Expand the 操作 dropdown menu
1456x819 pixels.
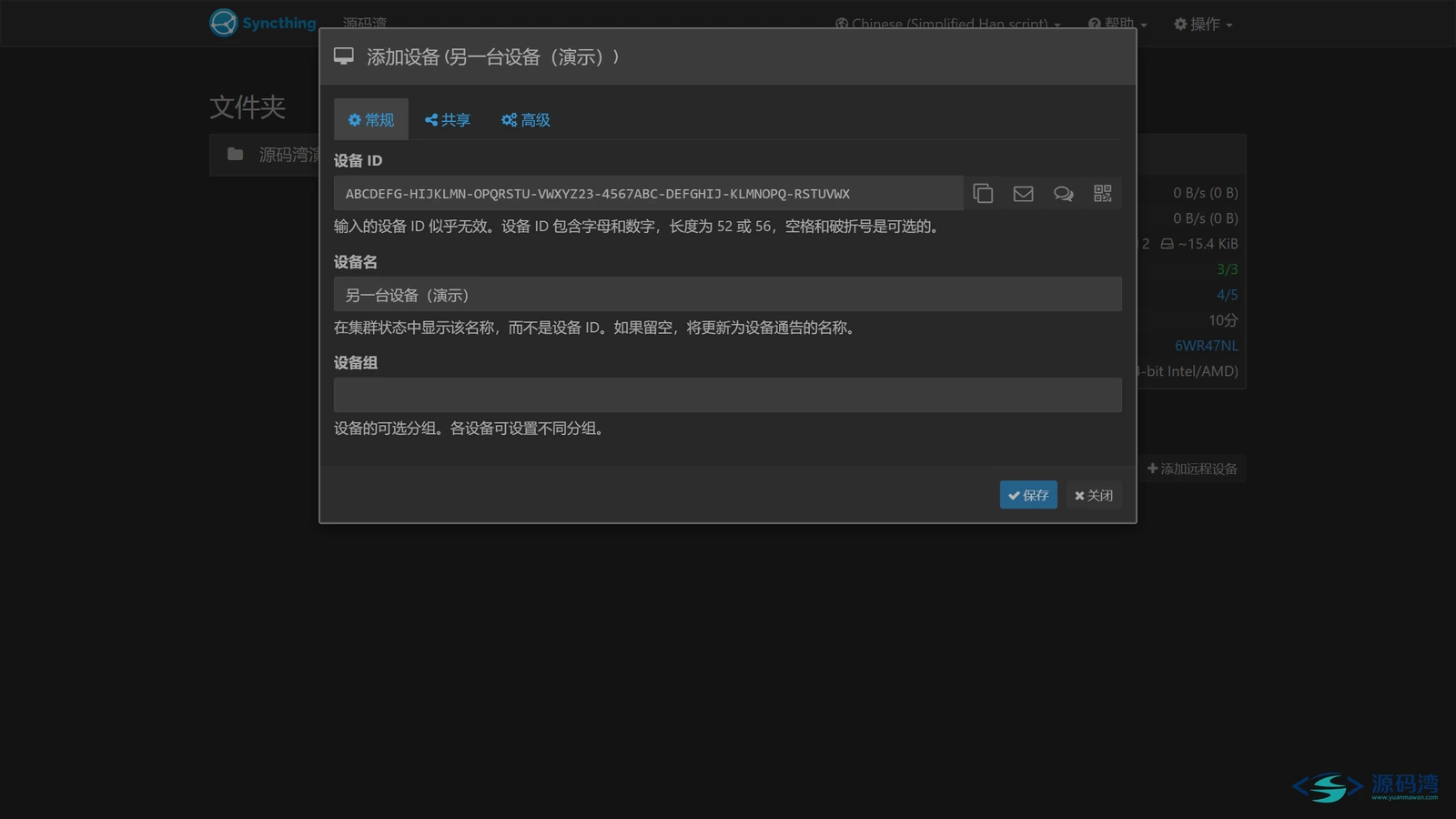(x=1203, y=24)
